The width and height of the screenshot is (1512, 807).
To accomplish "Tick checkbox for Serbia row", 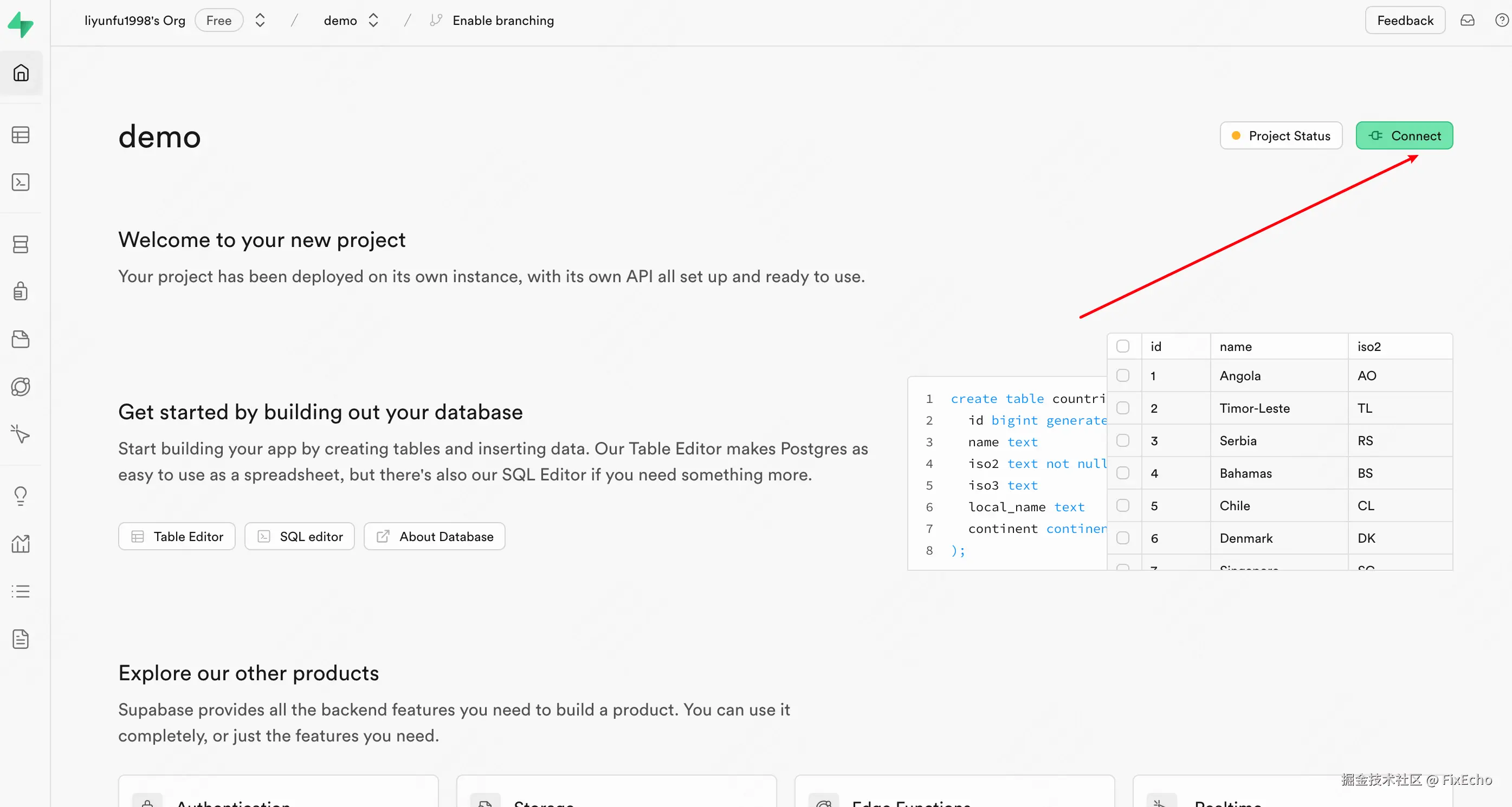I will coord(1122,440).
